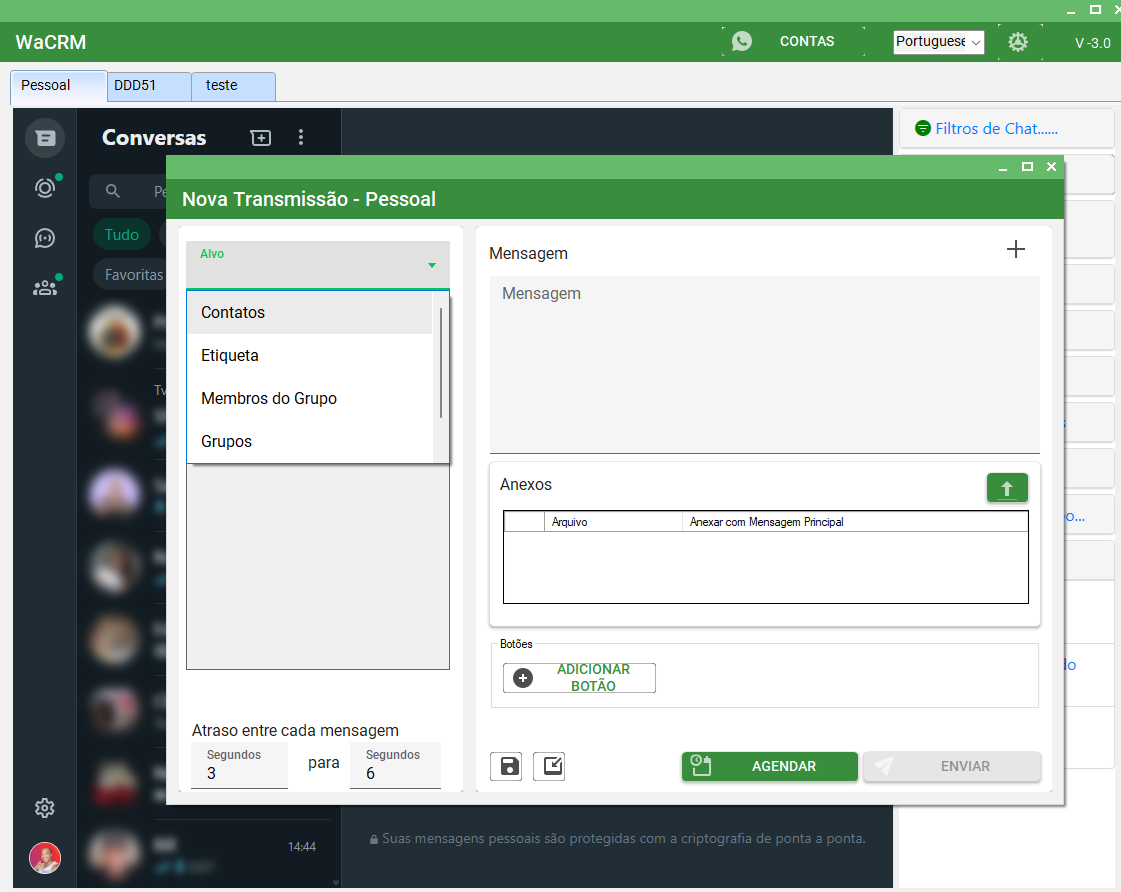Open the Conversas three-dot menu

coord(301,138)
